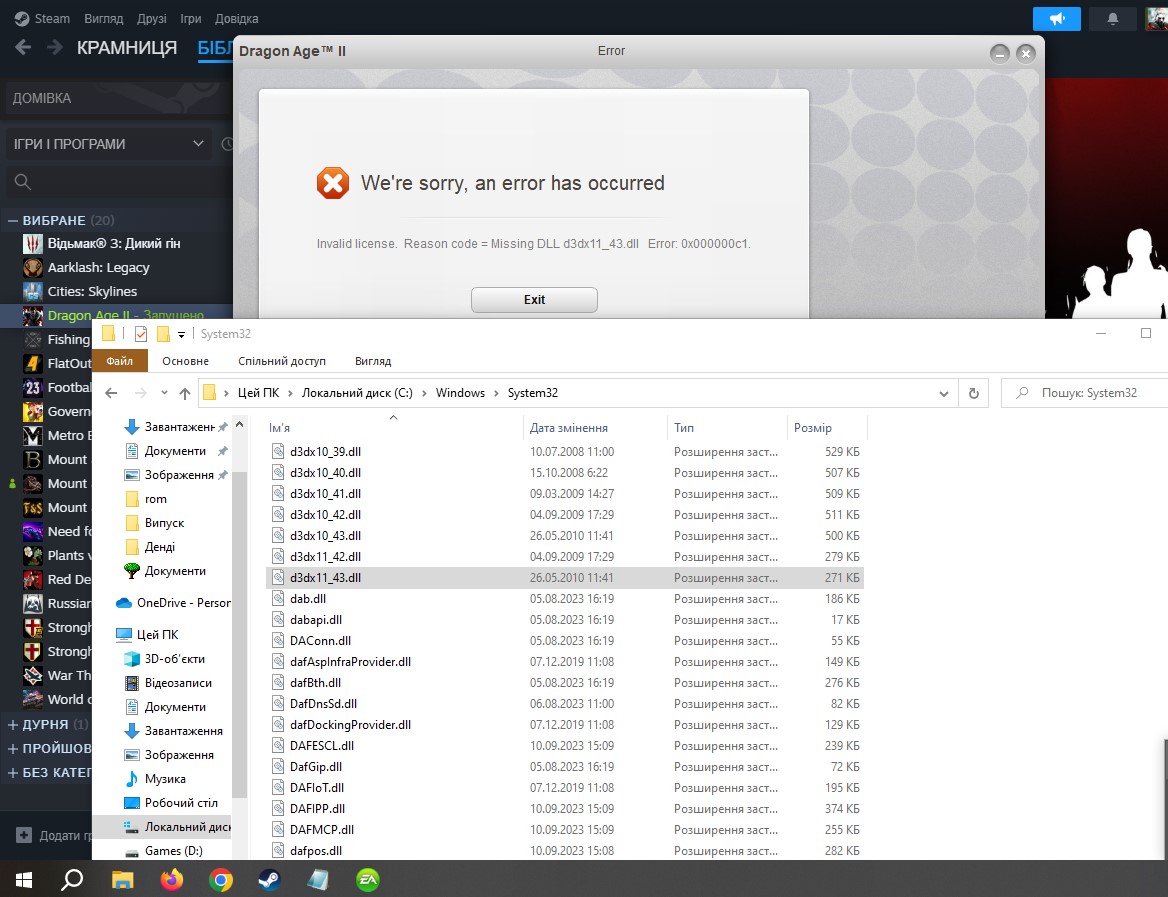
Task: Open taskbar search magnifier
Action: [x=72, y=880]
